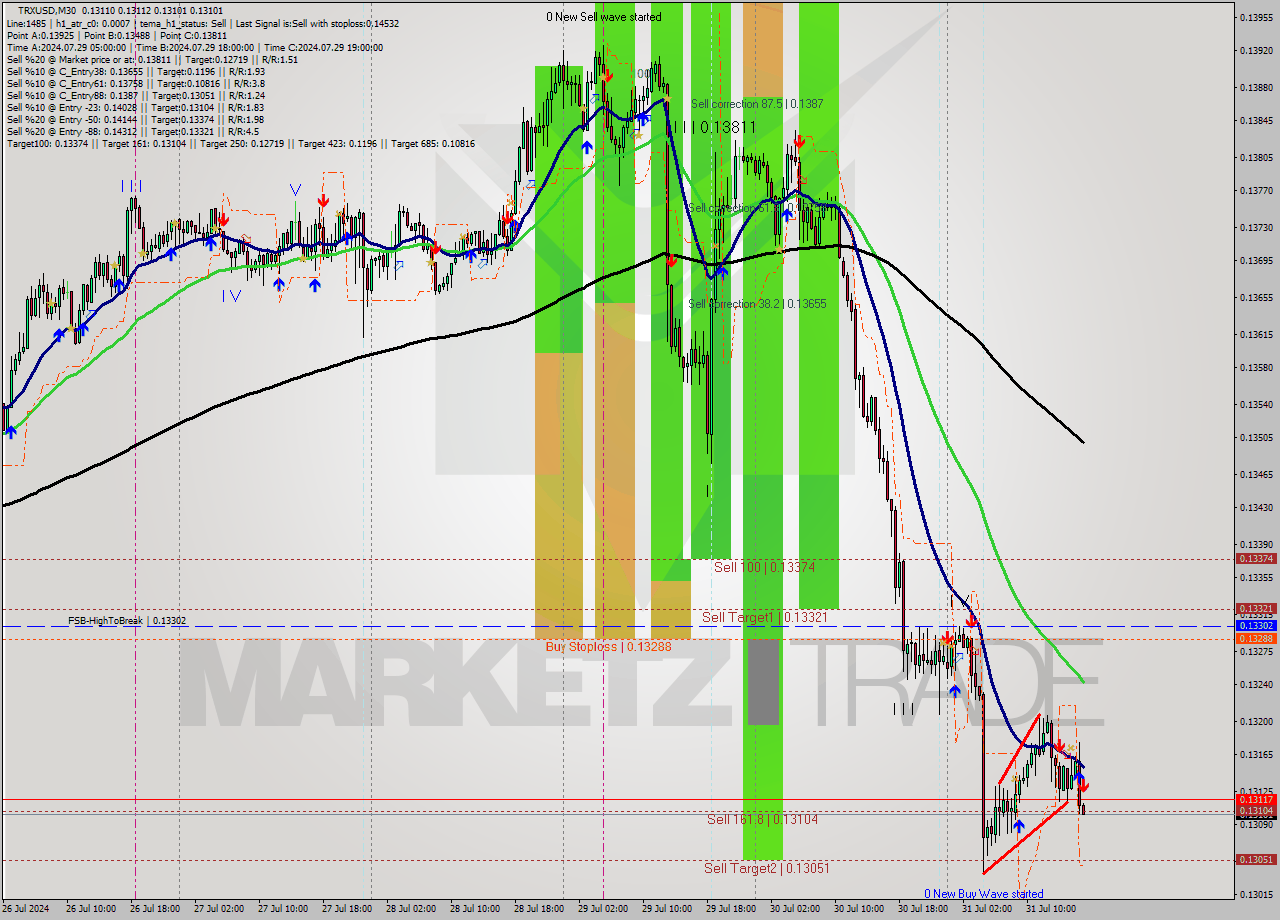Viewport: 1280px width, 920px height.
Task: Click the 0.13695 price axis value
Action: pyautogui.click(x=1256, y=260)
